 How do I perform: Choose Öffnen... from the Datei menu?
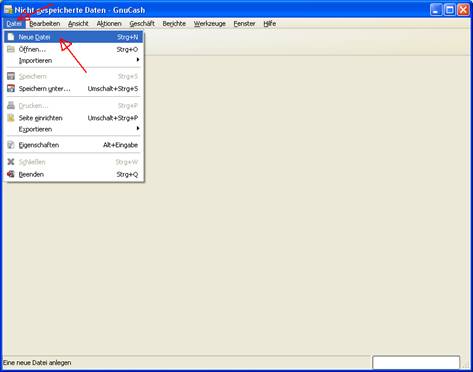[x=73, y=49]
